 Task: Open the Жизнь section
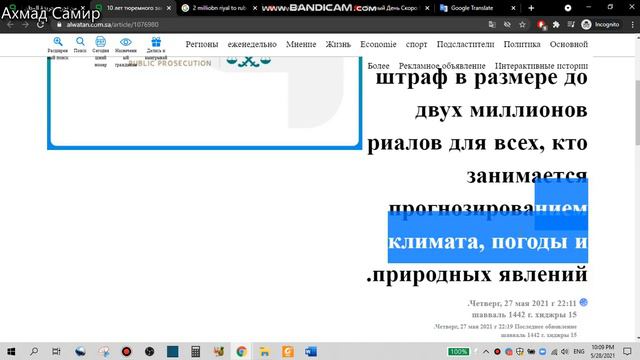point(338,44)
